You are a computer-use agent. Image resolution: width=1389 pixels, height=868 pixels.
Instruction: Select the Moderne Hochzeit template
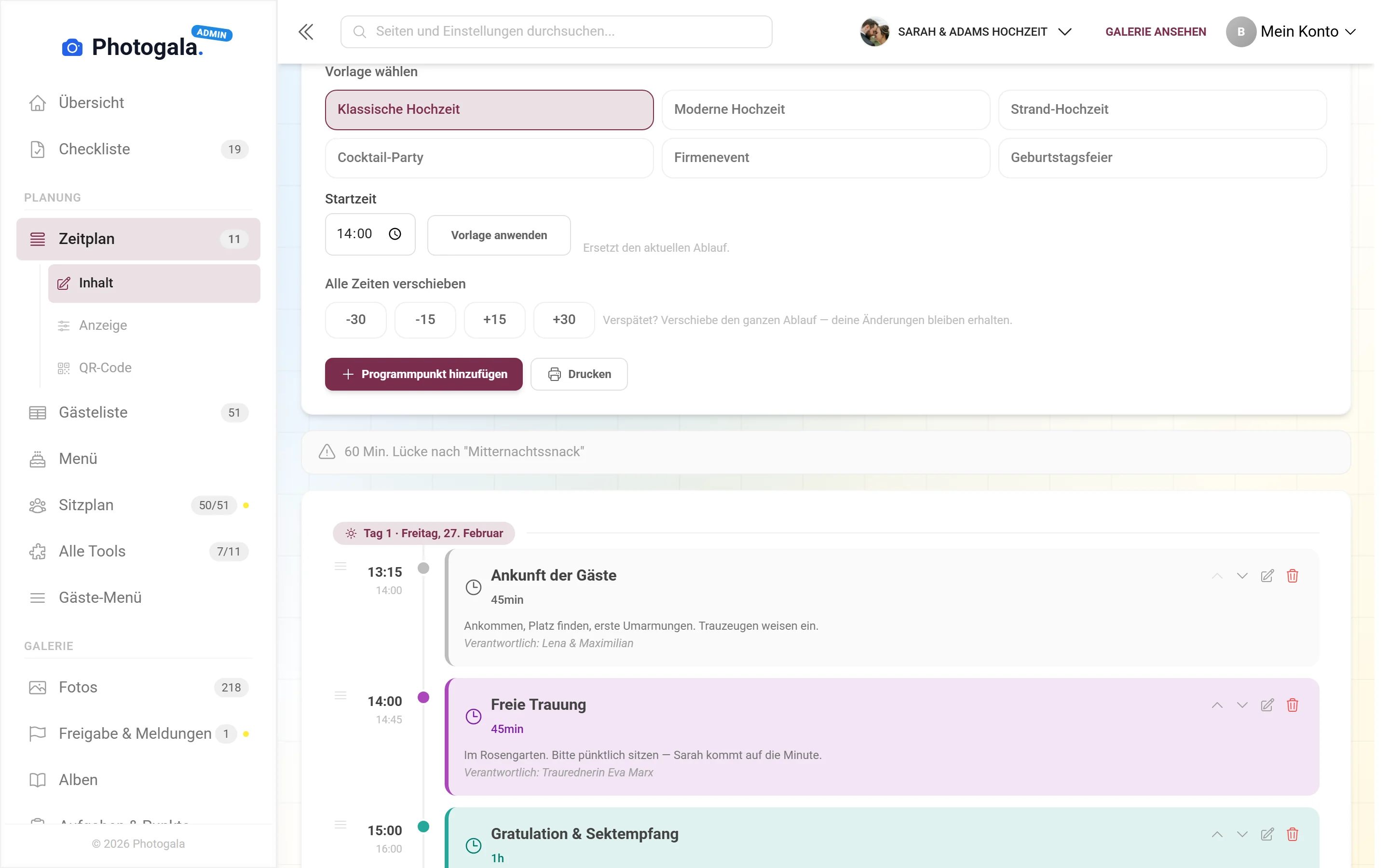click(x=825, y=109)
